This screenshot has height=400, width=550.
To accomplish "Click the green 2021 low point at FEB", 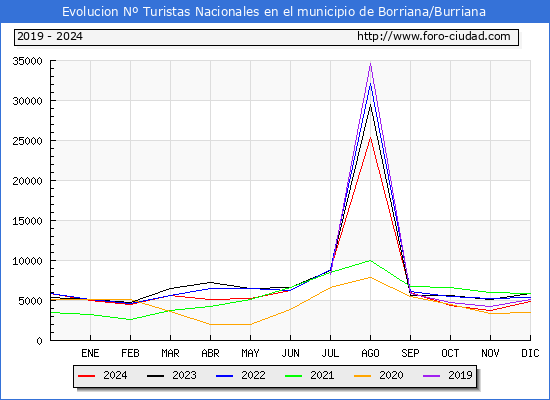I will point(130,320).
